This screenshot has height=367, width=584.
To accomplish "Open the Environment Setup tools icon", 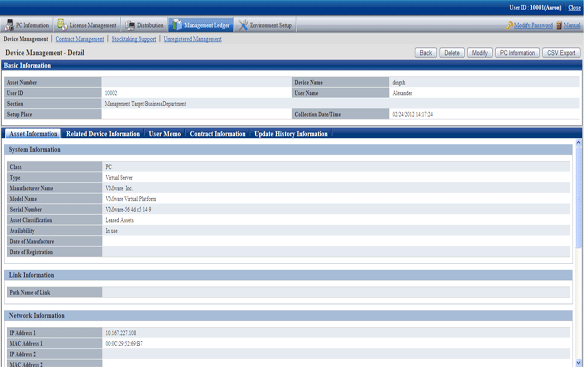I will pos(243,25).
